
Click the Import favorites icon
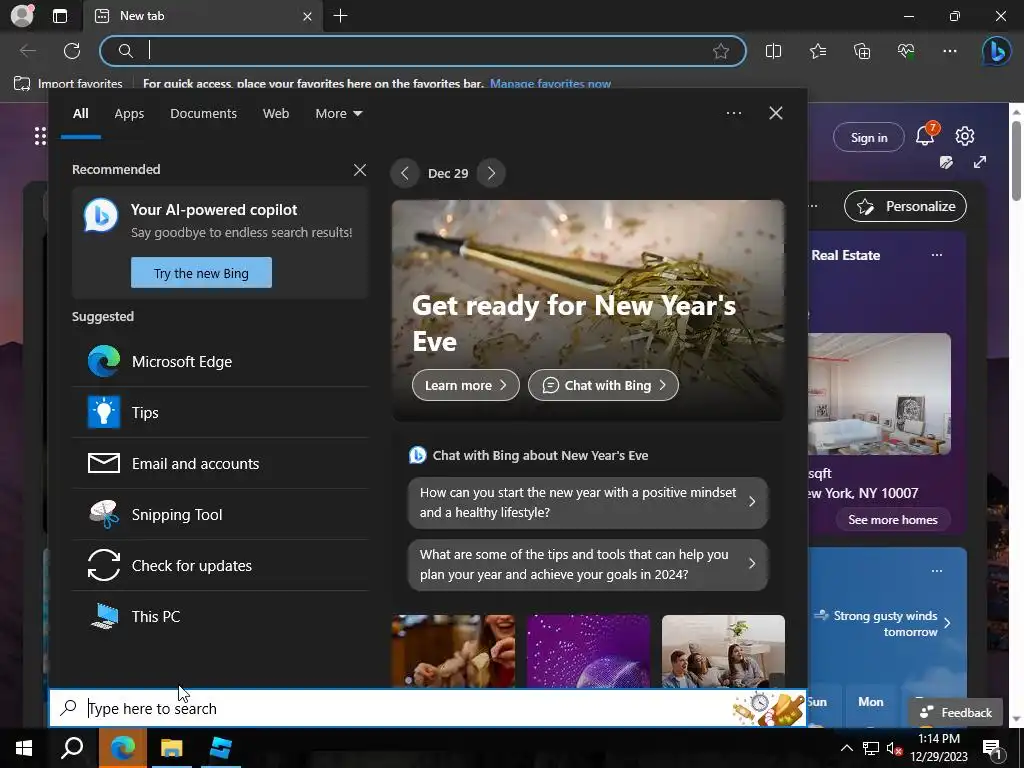pyautogui.click(x=22, y=84)
